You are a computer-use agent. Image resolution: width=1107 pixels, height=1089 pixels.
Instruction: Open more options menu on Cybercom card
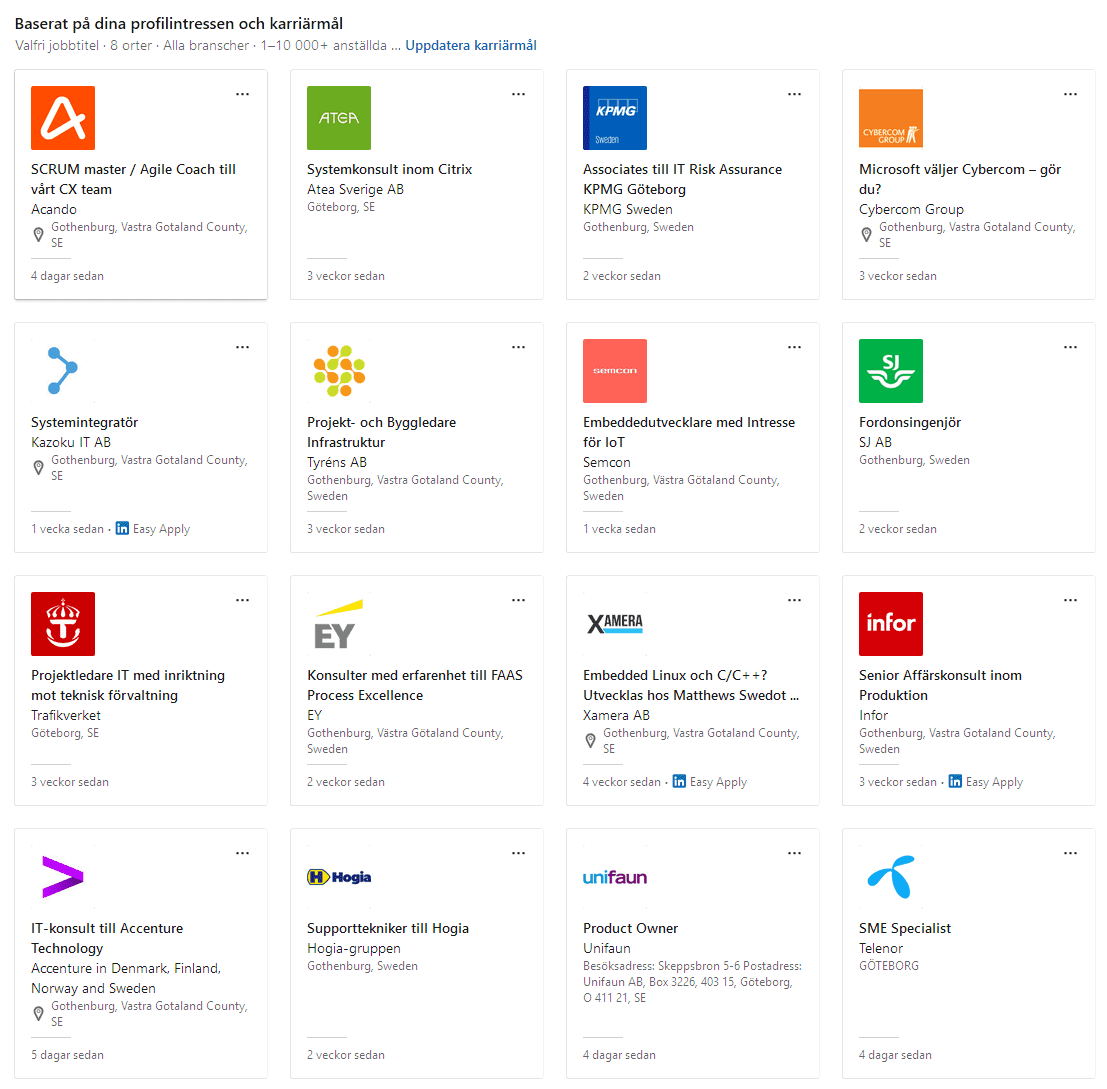tap(1070, 94)
